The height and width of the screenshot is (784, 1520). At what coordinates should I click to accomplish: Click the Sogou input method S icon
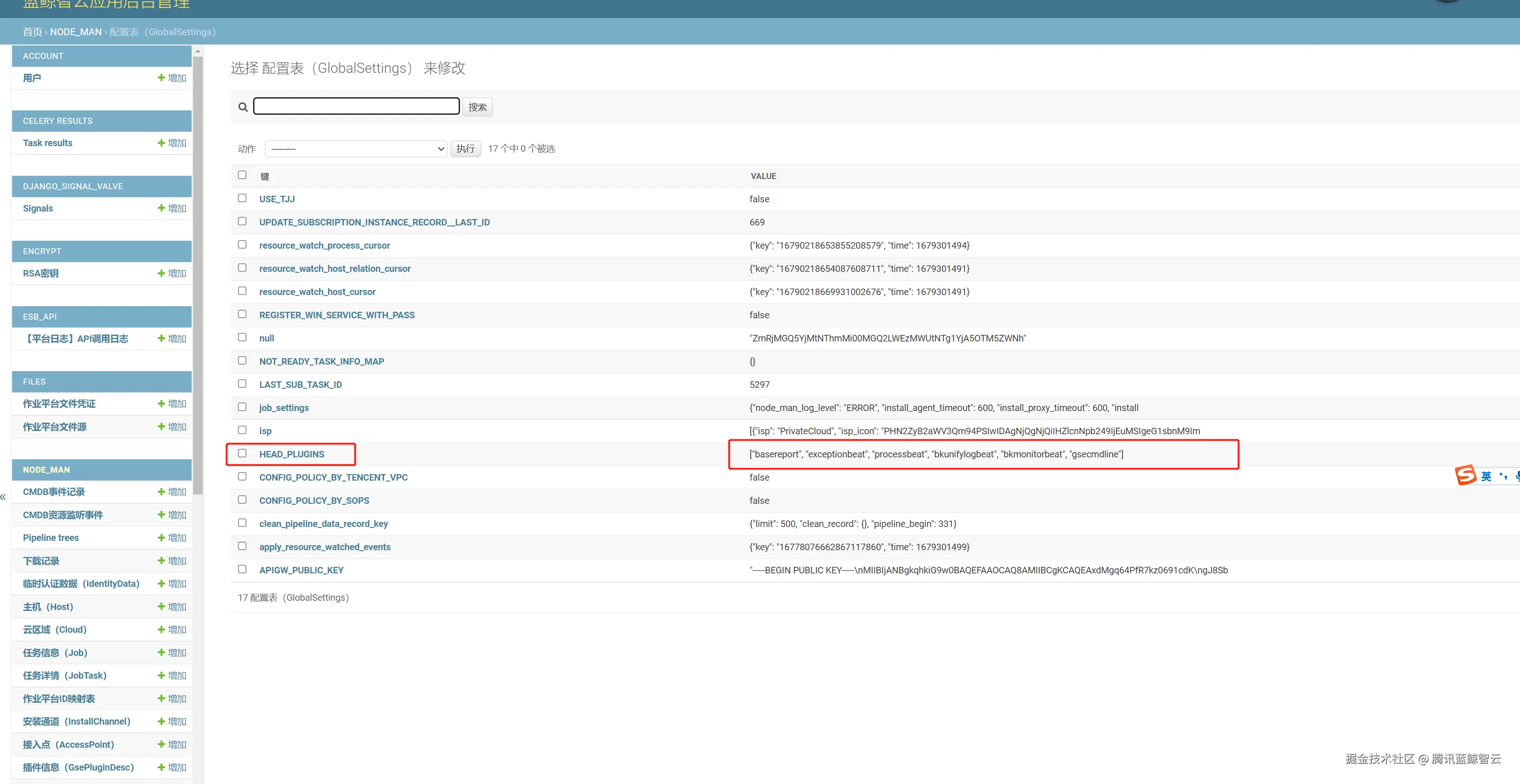[1466, 476]
